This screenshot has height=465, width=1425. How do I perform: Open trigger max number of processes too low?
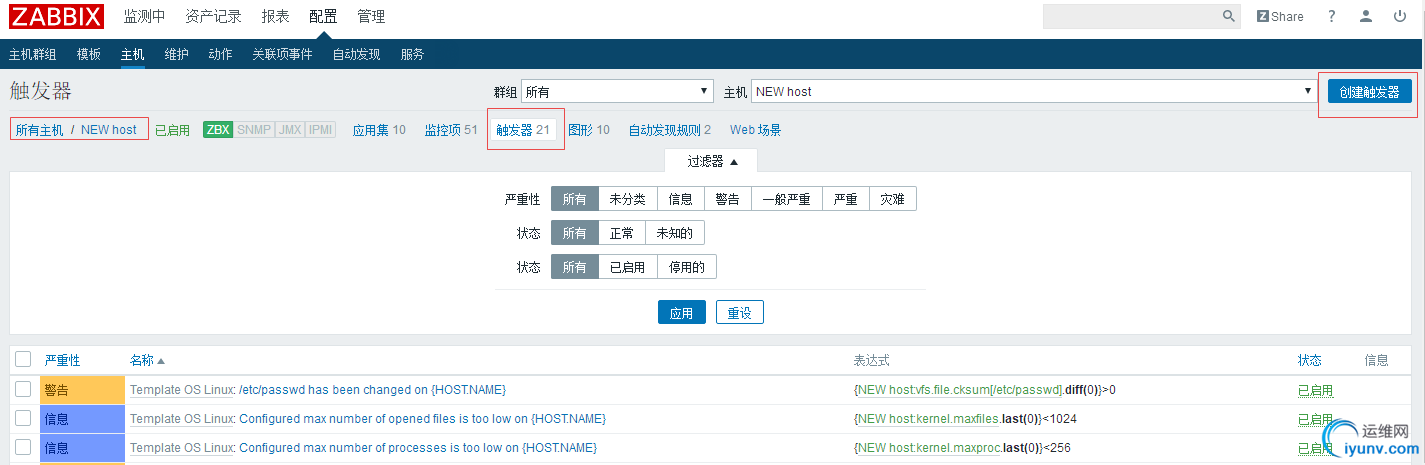tap(418, 448)
